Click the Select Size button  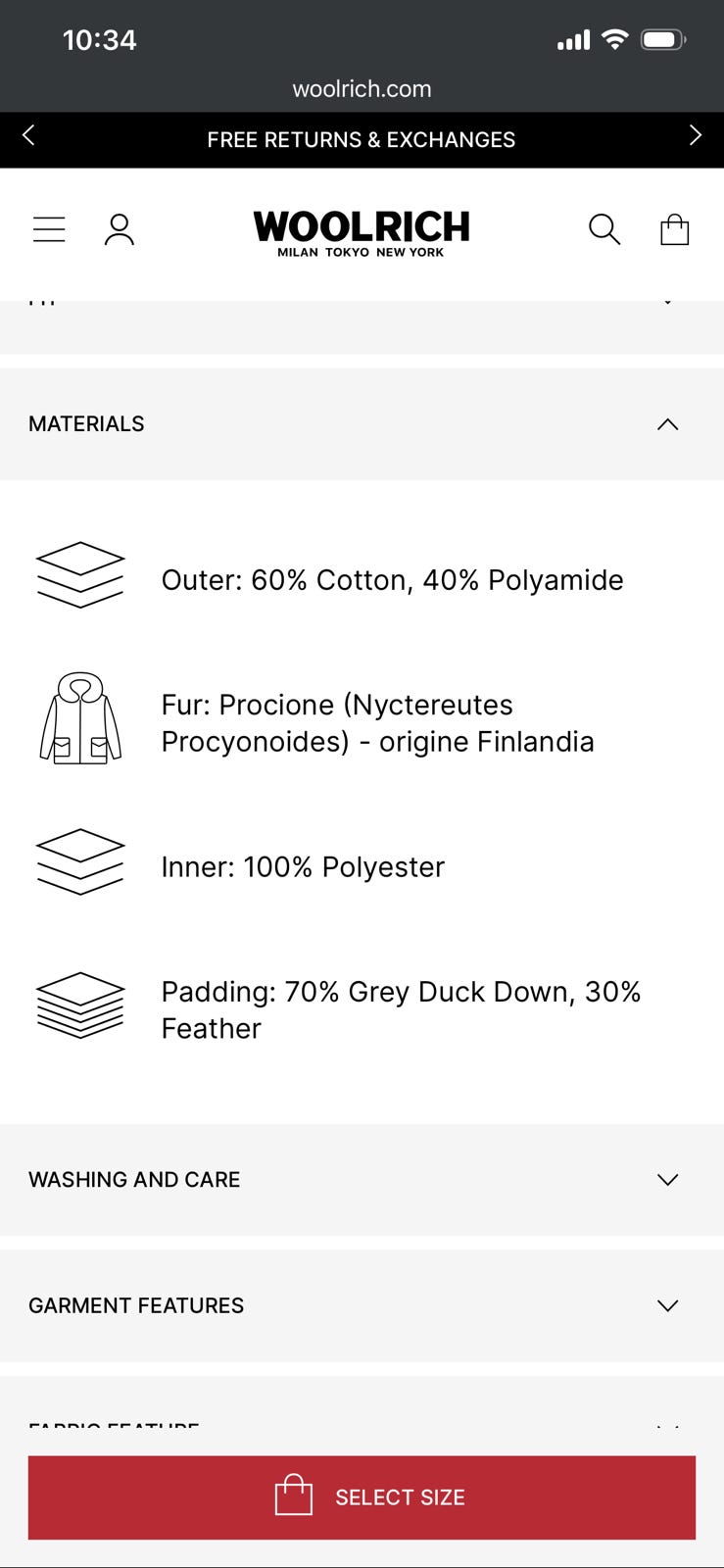[x=362, y=1497]
